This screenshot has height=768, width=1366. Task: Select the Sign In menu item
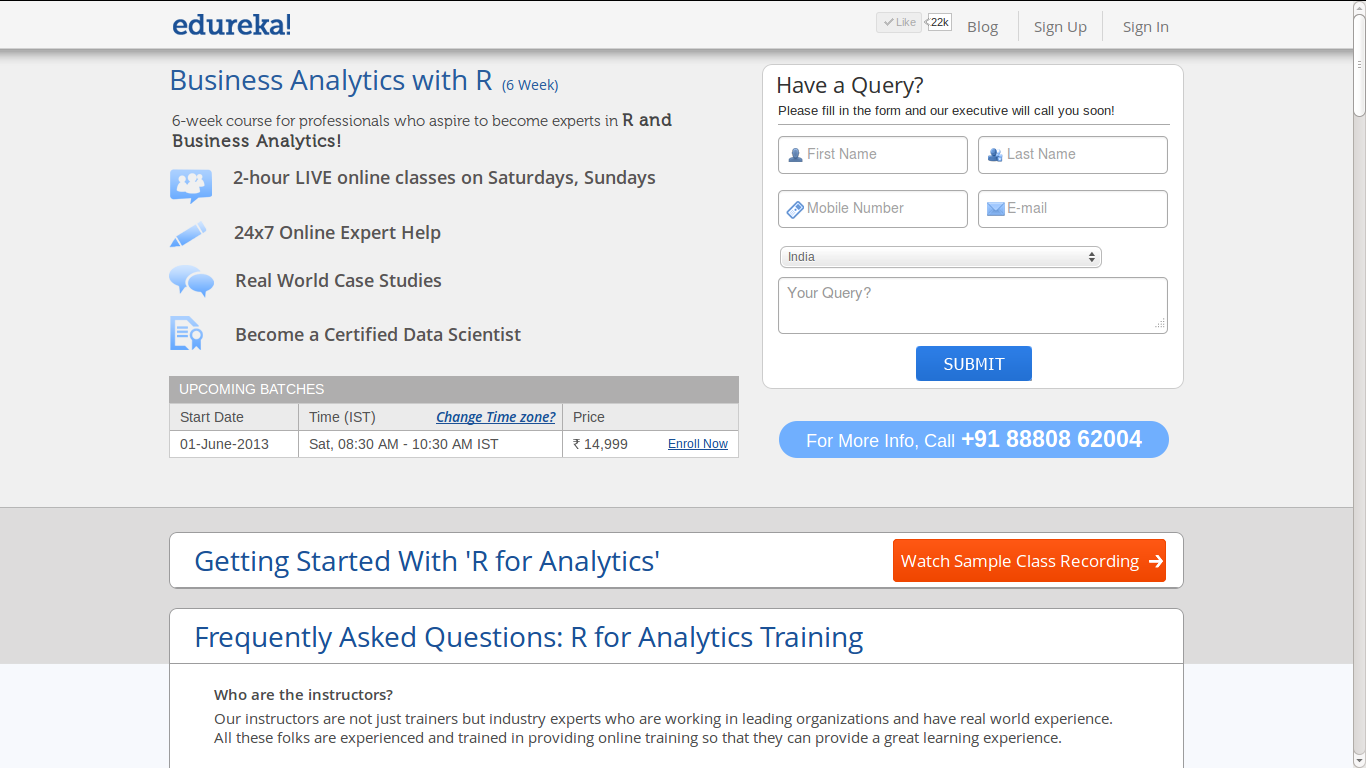[1145, 27]
